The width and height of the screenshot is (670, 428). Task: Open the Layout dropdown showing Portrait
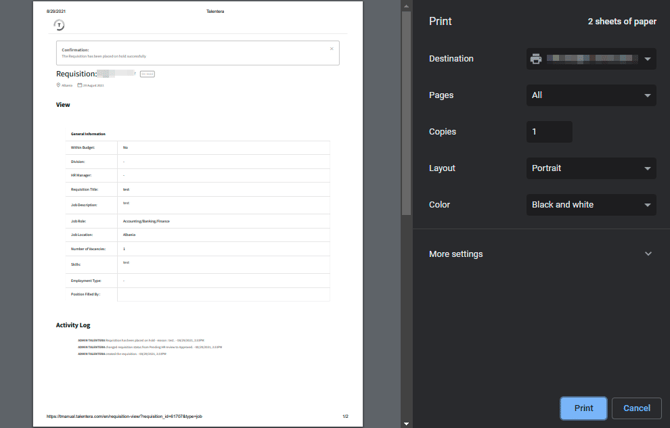[591, 168]
